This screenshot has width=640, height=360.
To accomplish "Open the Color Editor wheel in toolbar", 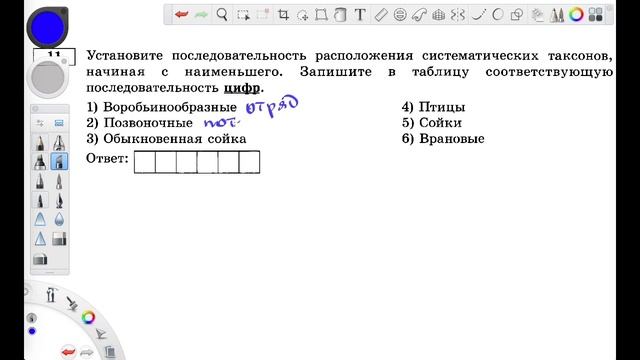I will tap(576, 15).
